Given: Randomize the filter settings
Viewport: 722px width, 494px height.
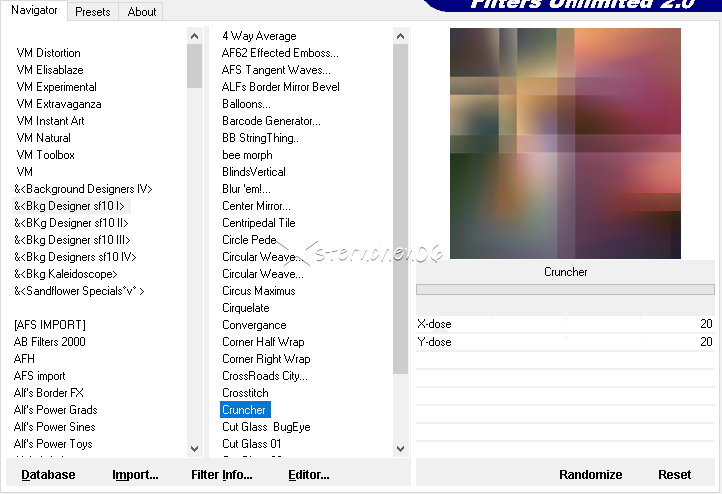Looking at the screenshot, I should (x=590, y=475).
